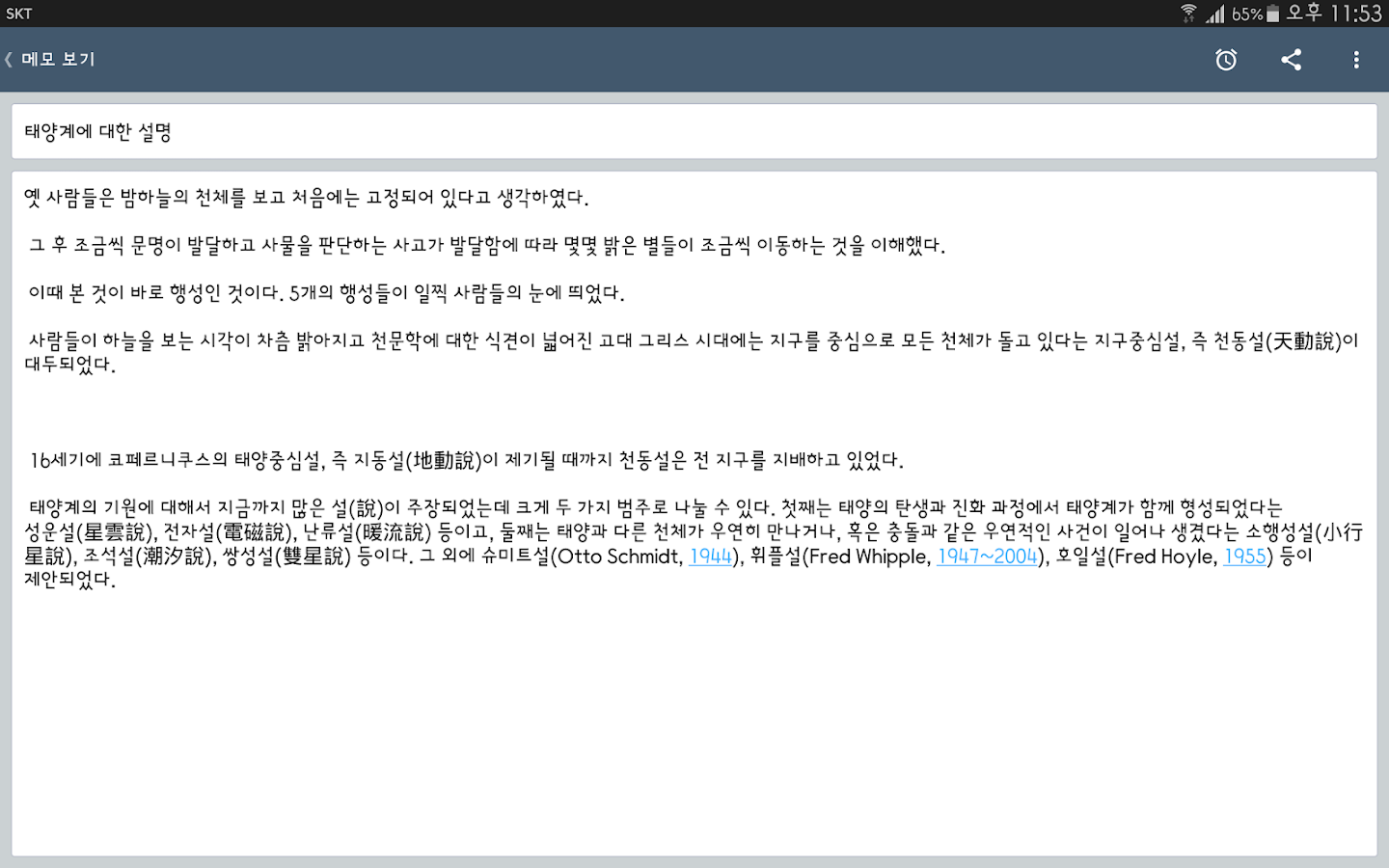The image size is (1389, 868).
Task: Open the 1947~2004 Whipple link
Action: click(x=987, y=556)
